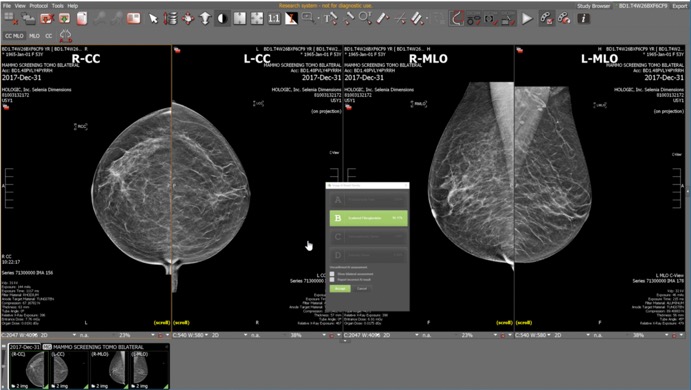Select the magnifier glass tool
691x390 pixels.
(x=307, y=18)
